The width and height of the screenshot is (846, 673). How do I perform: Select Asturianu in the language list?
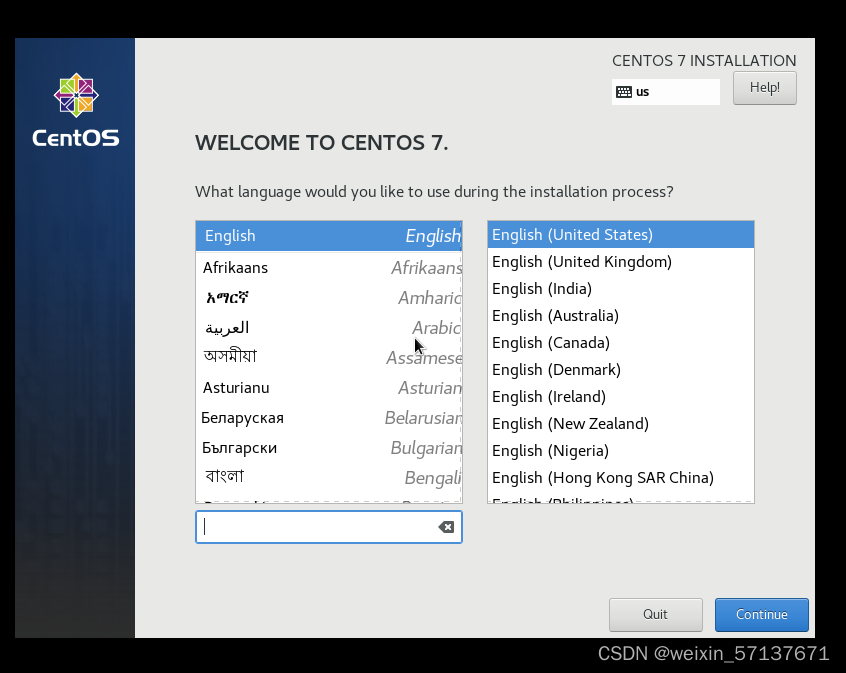[x=329, y=388]
